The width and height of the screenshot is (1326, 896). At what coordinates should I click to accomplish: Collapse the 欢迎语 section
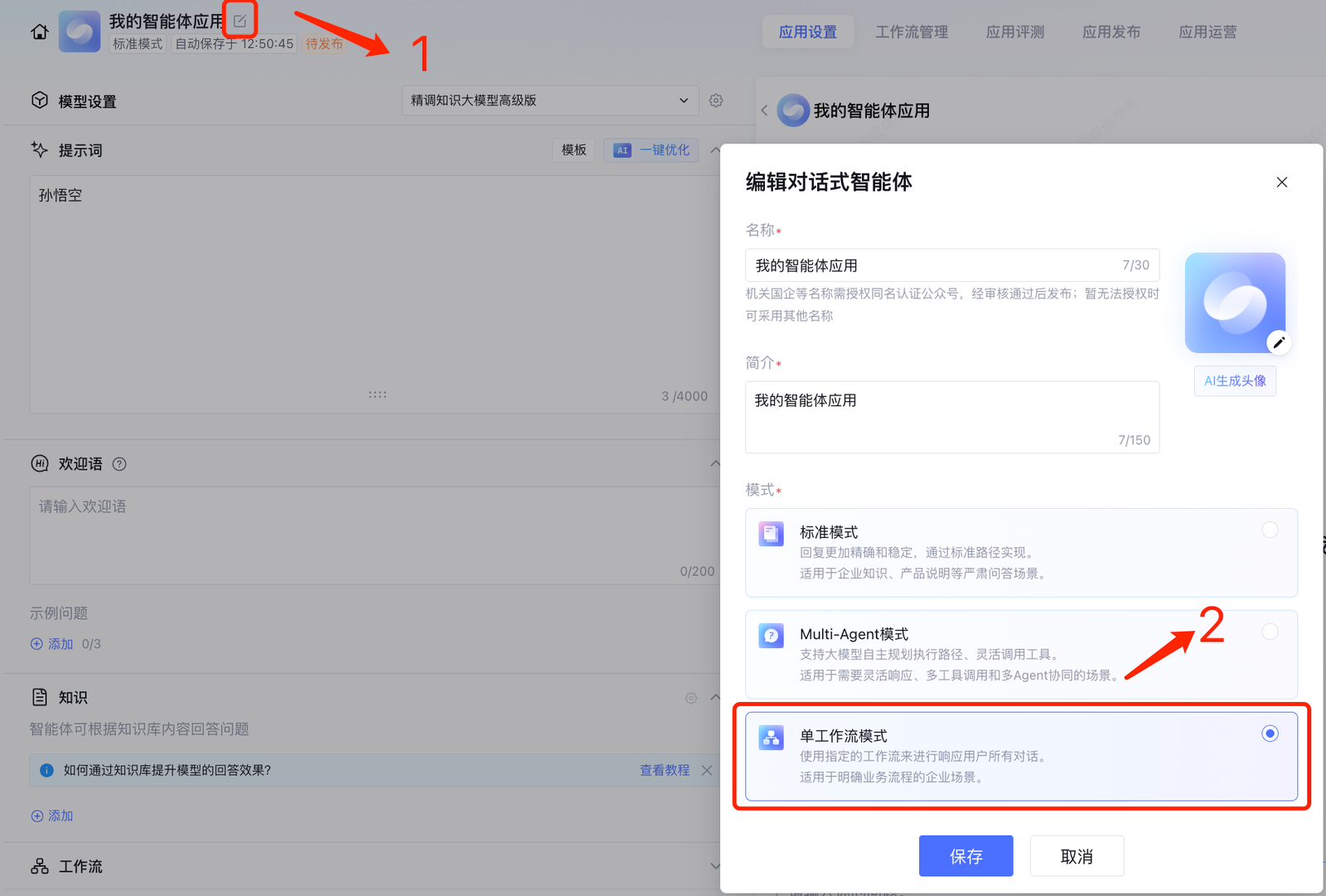pyautogui.click(x=714, y=463)
